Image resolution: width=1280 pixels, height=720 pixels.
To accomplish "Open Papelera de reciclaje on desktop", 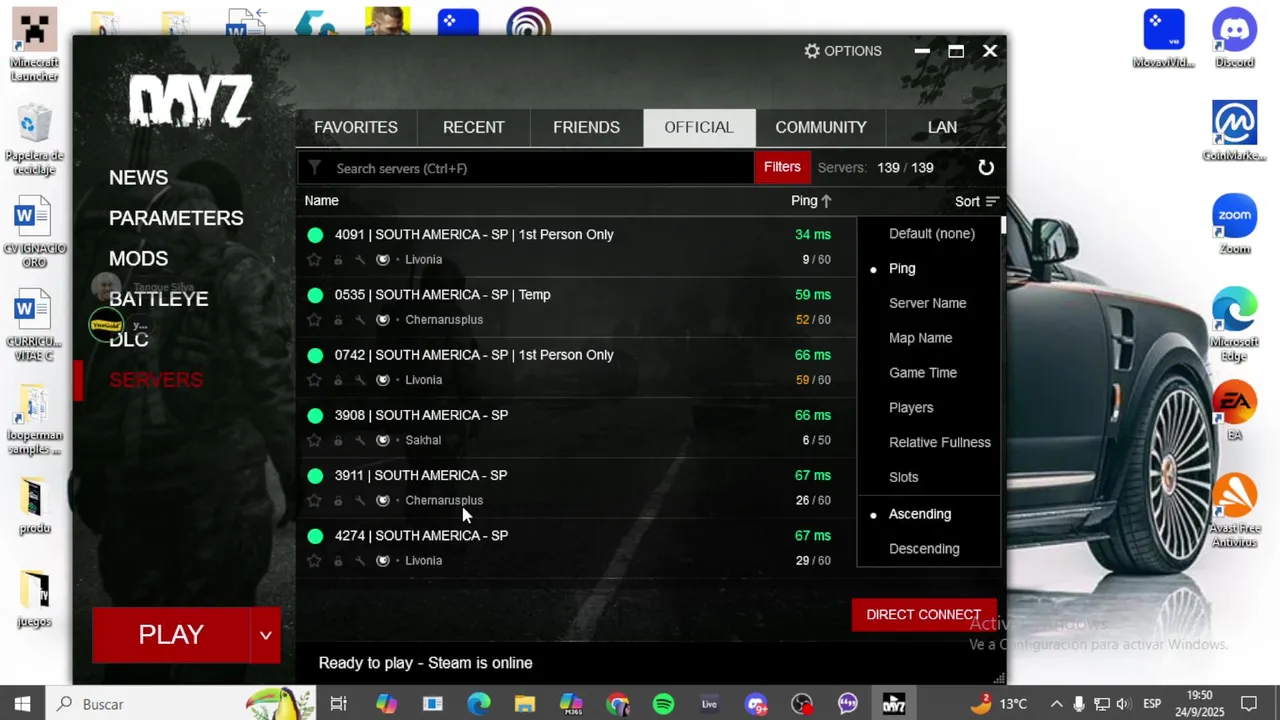I will coord(35,140).
